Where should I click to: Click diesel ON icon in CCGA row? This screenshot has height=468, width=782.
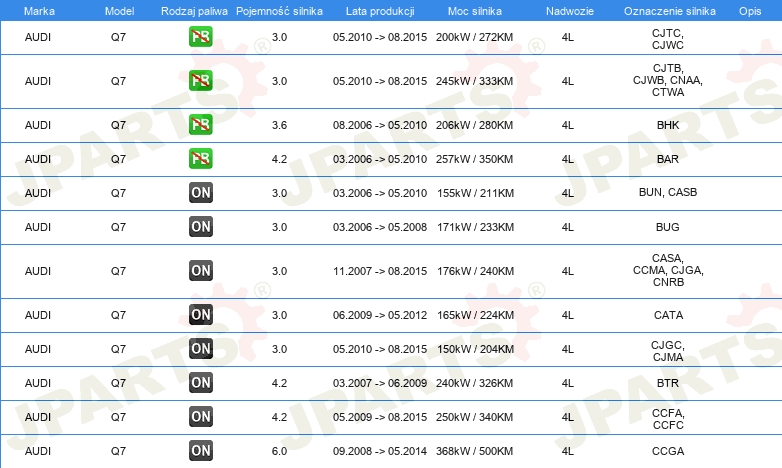200,450
